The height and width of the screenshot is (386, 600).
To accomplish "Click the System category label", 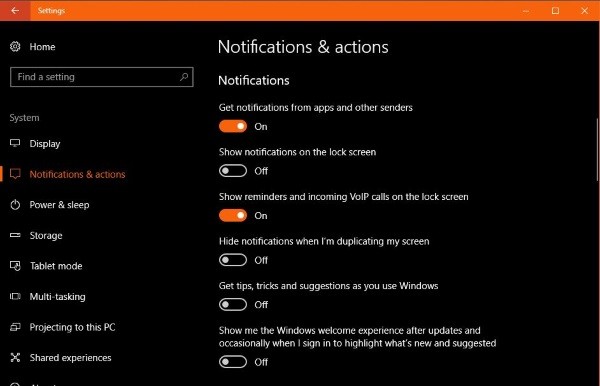I will (x=24, y=118).
